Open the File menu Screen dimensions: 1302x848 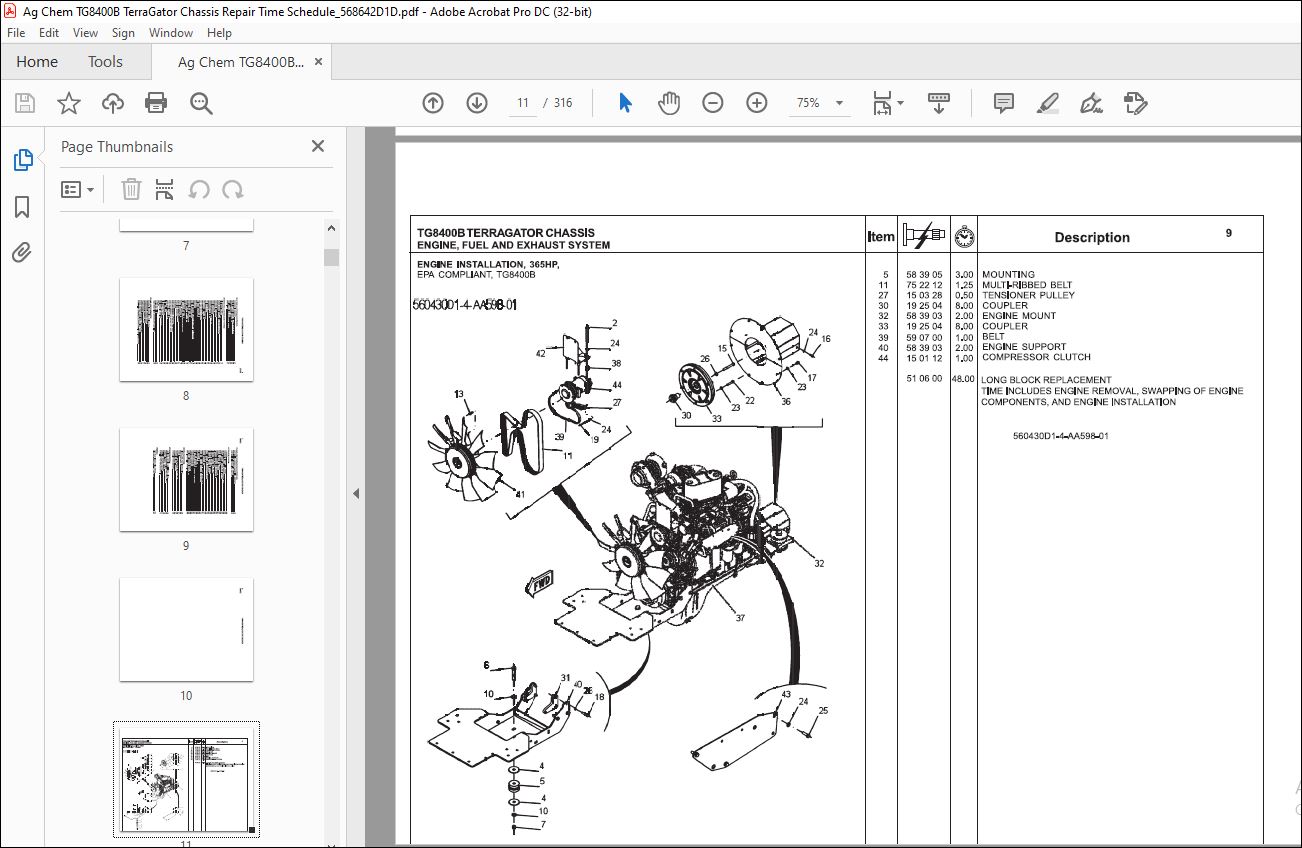pyautogui.click(x=16, y=33)
